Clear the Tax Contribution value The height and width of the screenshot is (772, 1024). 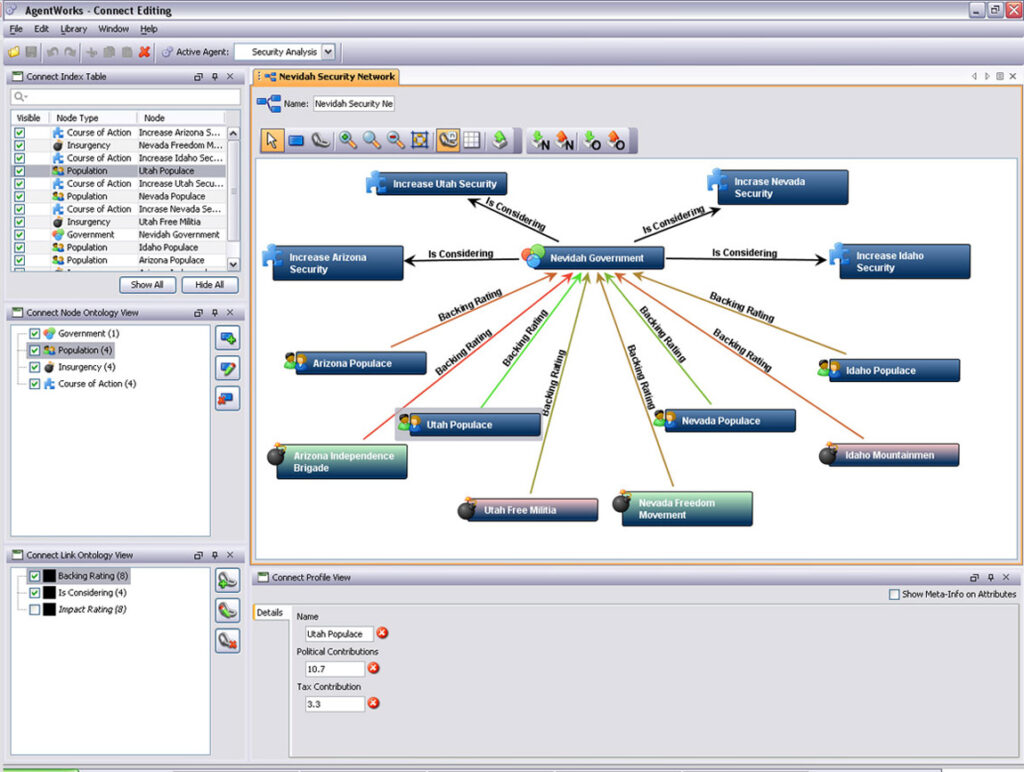tap(374, 703)
